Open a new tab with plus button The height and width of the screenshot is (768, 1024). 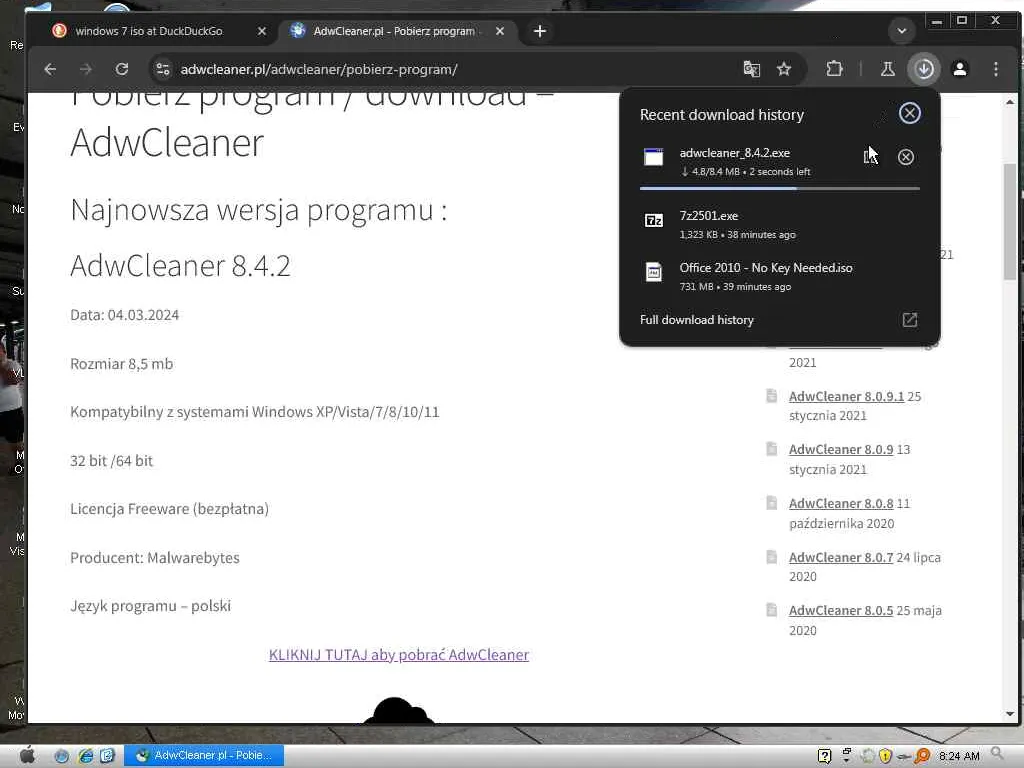click(539, 31)
